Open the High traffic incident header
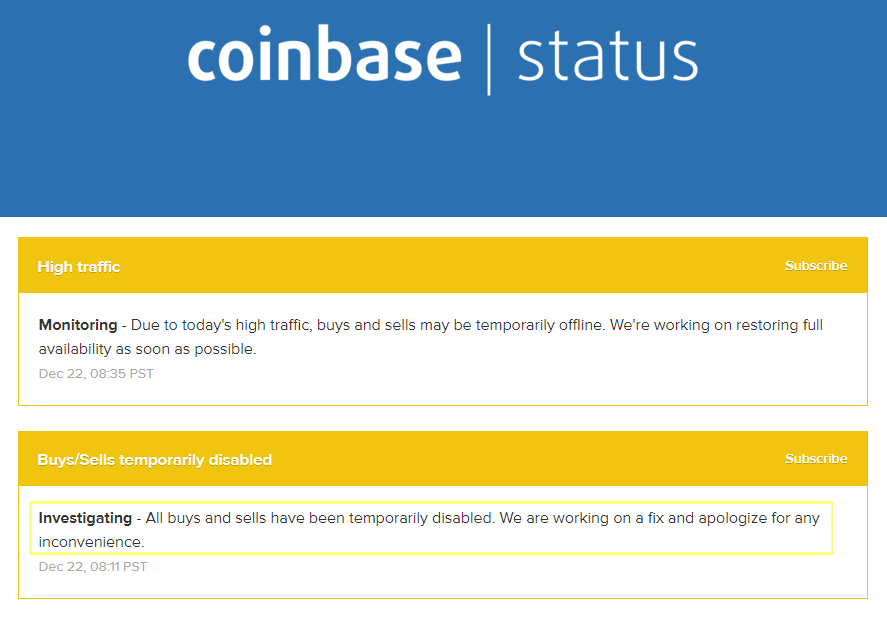Screen dimensions: 887x620 point(78,267)
